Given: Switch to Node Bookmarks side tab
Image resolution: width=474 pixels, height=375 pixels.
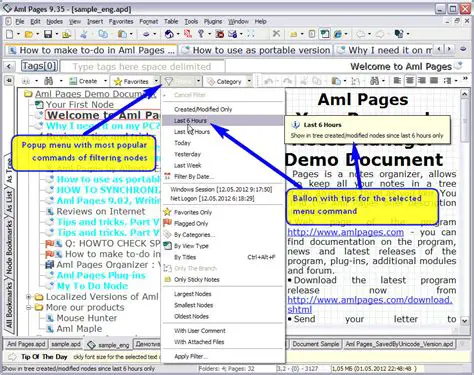Looking at the screenshot, I should pyautogui.click(x=9, y=247).
